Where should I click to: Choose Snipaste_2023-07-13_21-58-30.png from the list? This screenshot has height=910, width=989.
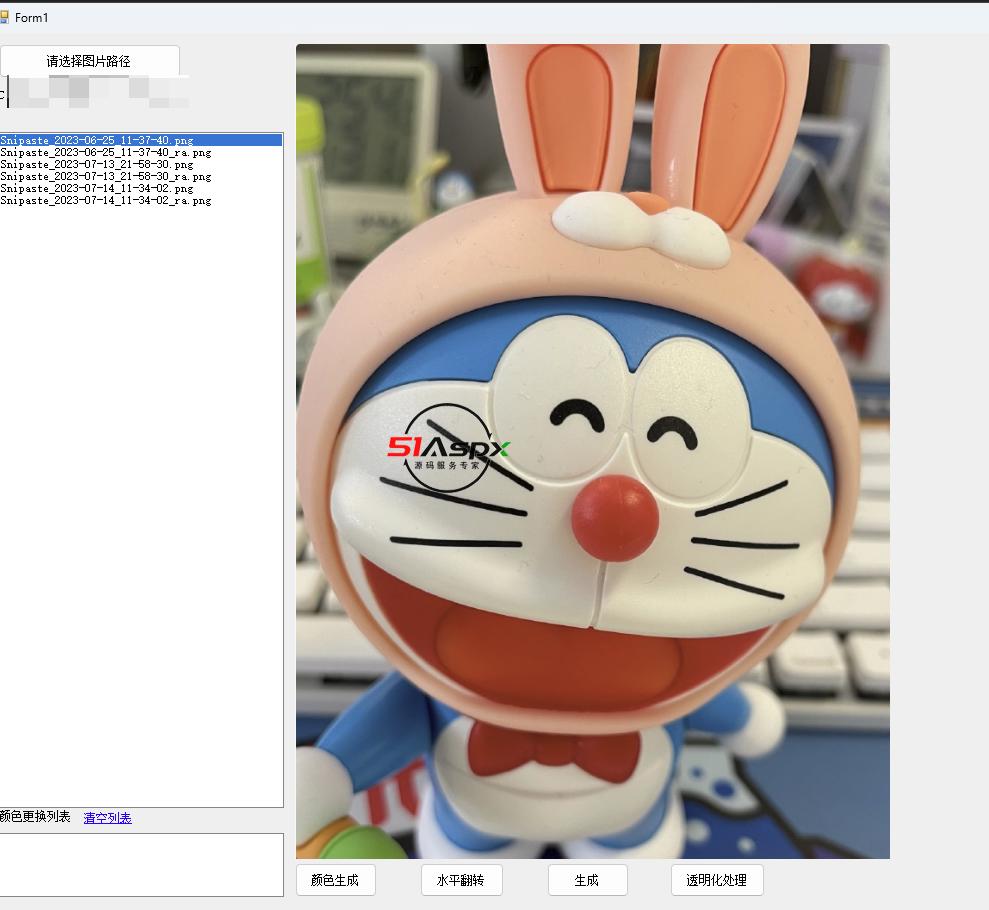coord(97,165)
